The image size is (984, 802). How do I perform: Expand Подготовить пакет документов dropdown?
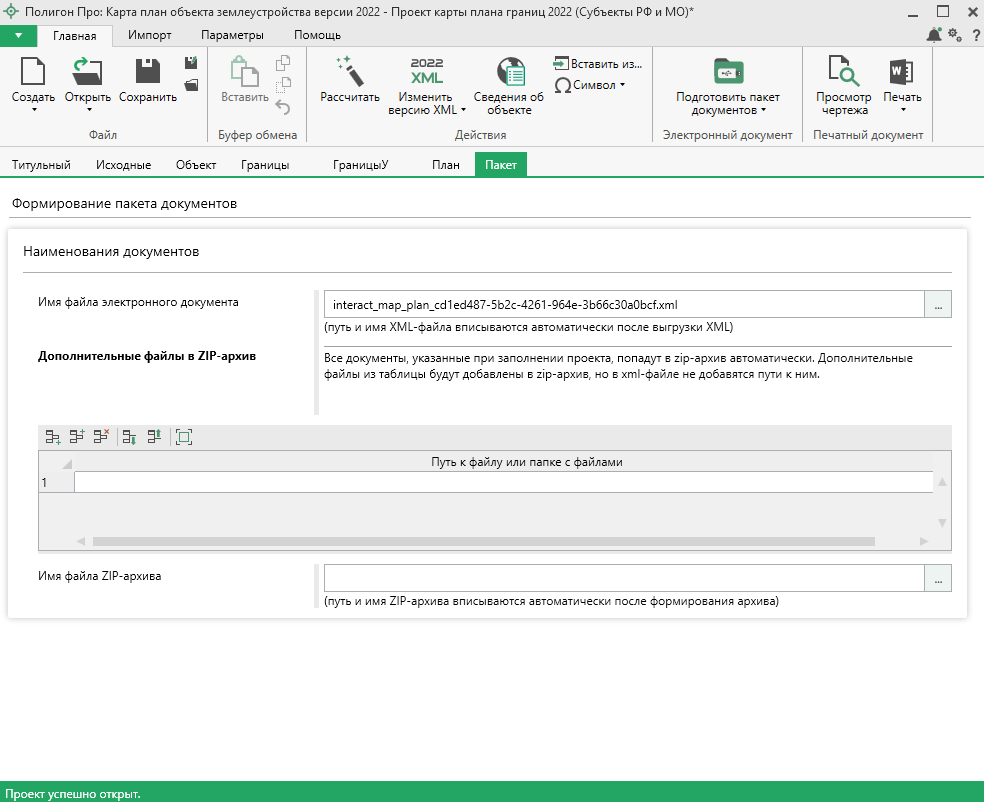[x=763, y=110]
